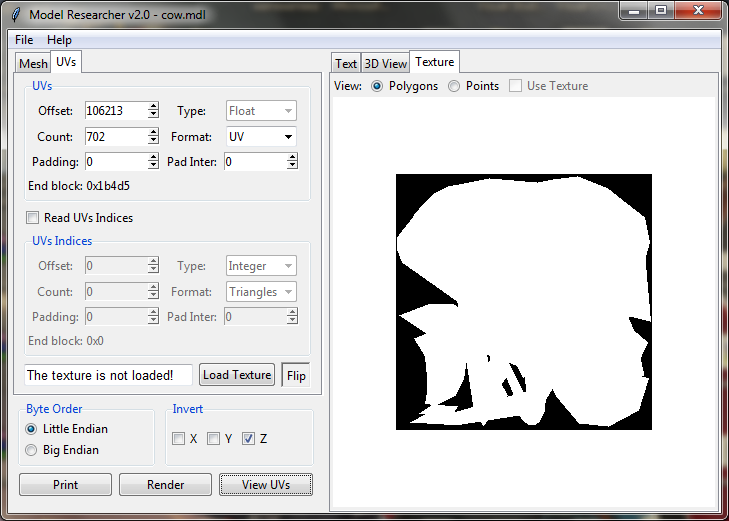Toggle Invert X checkbox

[179, 438]
